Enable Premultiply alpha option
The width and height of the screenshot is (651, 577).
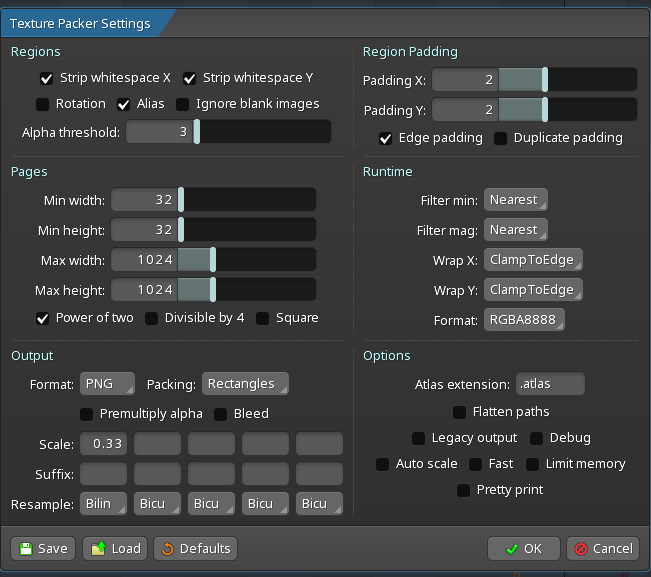point(87,414)
